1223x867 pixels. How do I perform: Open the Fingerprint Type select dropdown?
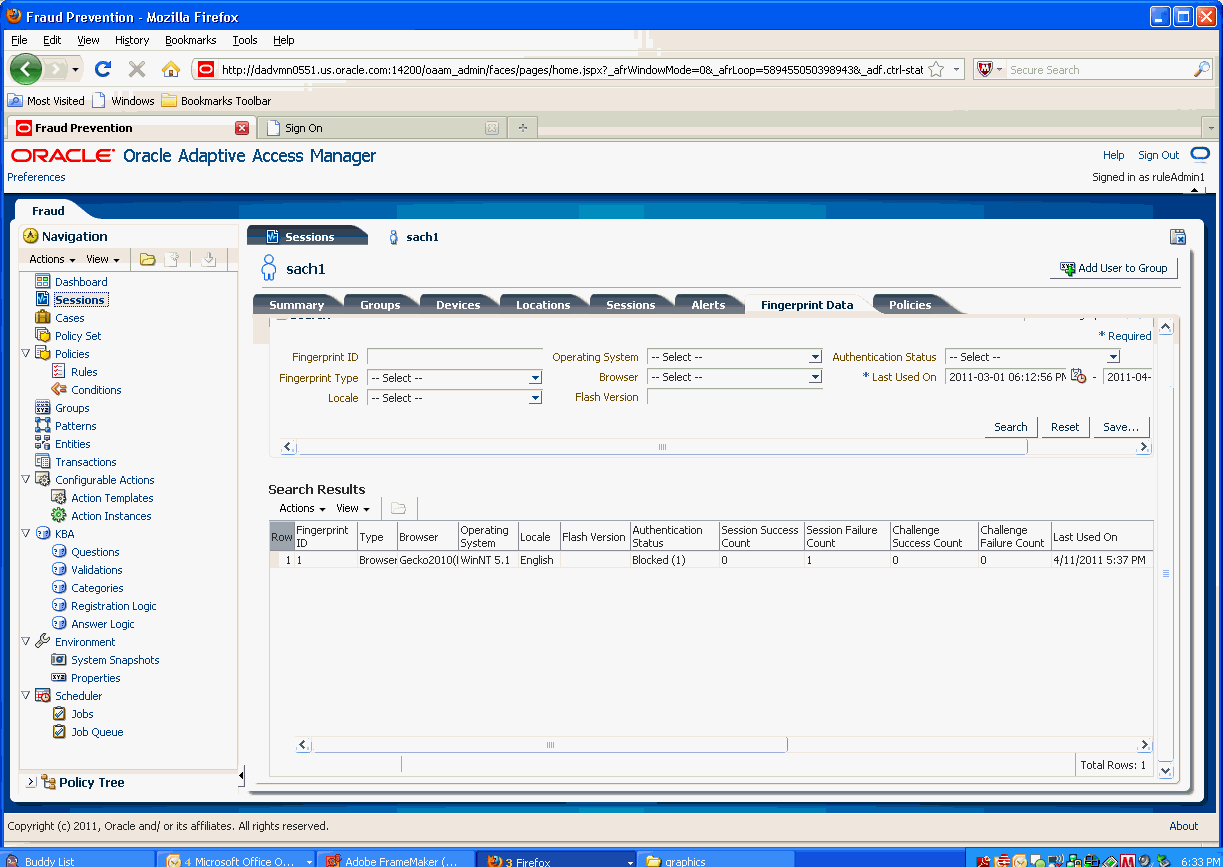535,377
